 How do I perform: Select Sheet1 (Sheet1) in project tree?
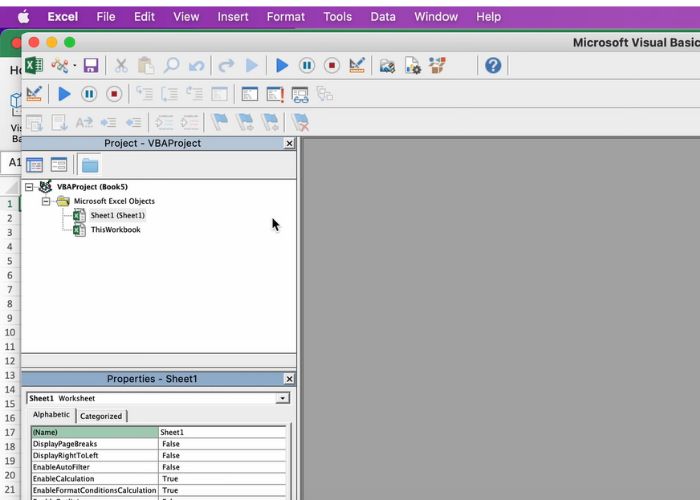click(117, 216)
